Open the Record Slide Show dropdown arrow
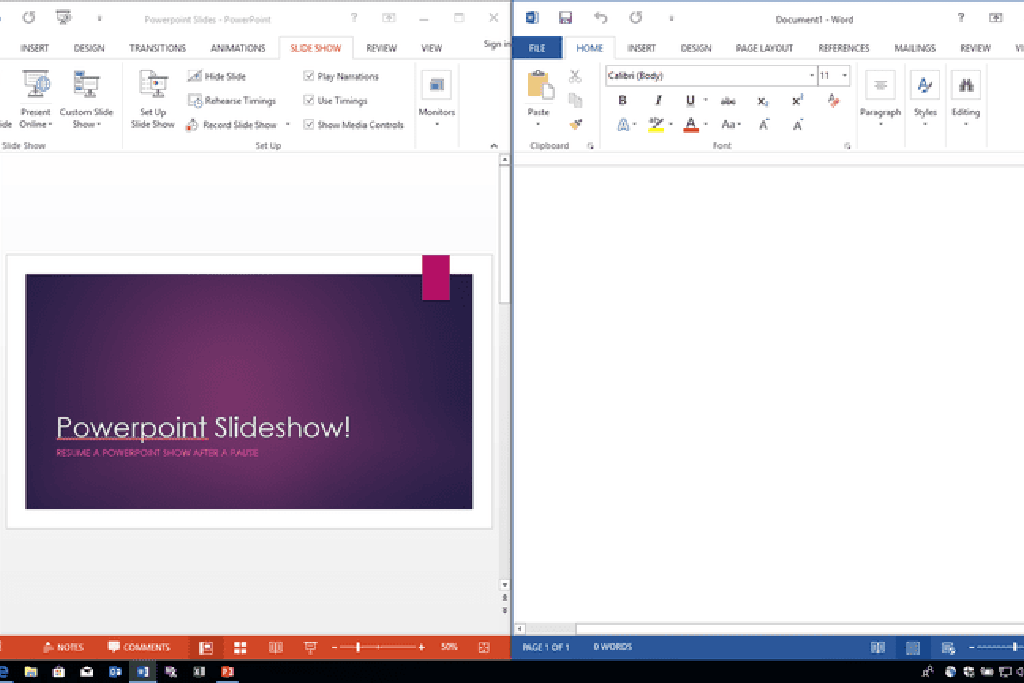 pyautogui.click(x=286, y=124)
